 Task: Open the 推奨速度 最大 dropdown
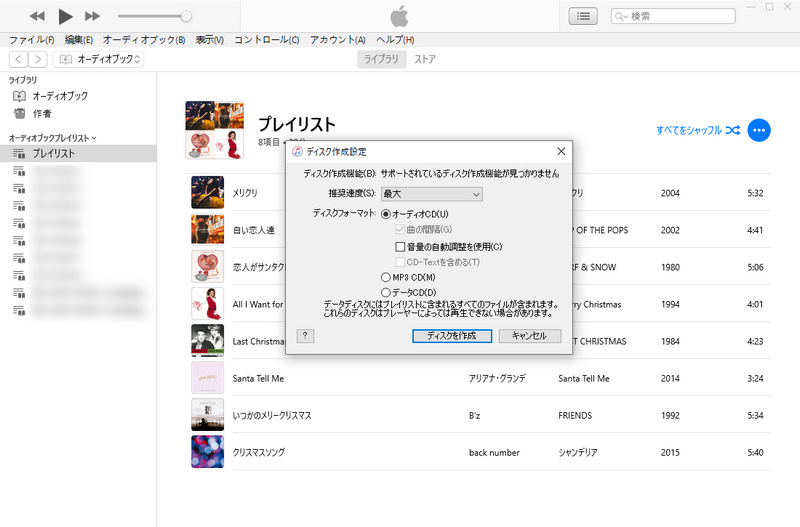(x=432, y=194)
